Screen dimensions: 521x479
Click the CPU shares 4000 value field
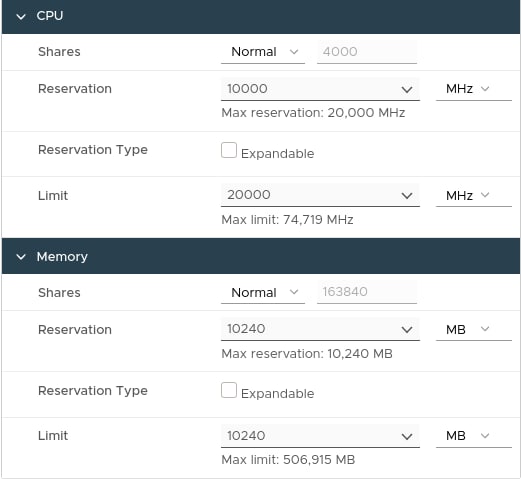[x=367, y=52]
